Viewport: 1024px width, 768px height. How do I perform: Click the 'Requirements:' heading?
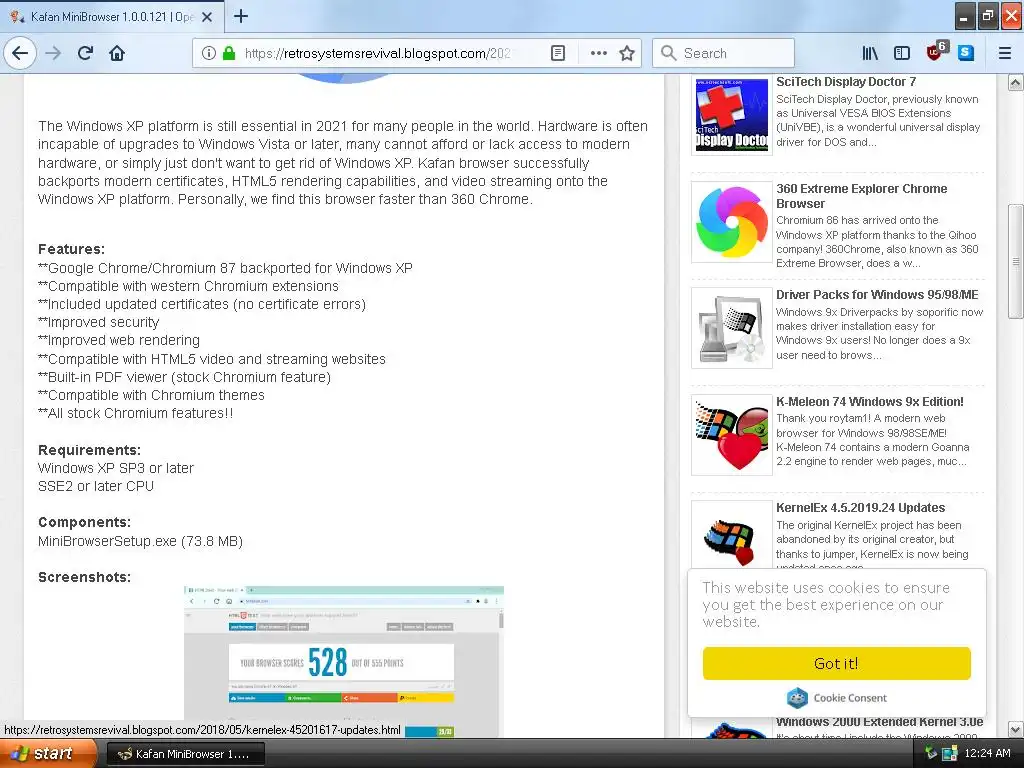pyautogui.click(x=89, y=450)
